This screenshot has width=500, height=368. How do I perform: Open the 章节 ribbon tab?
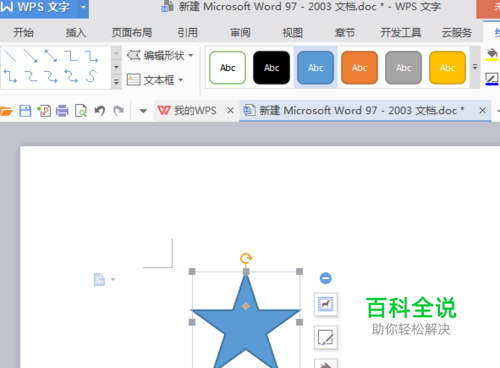pyautogui.click(x=345, y=33)
